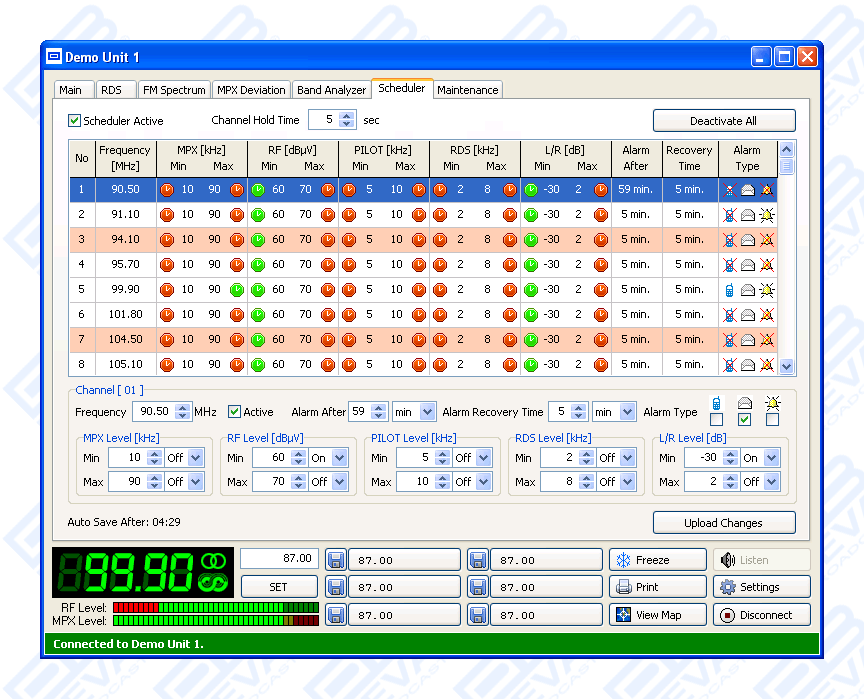This screenshot has width=864, height=699.
Task: Click the Upload Changes button
Action: pos(723,523)
